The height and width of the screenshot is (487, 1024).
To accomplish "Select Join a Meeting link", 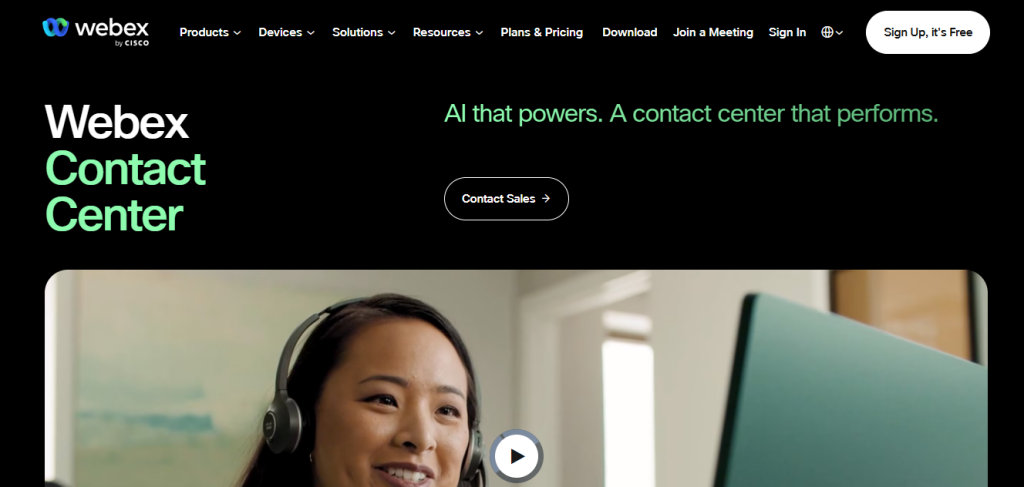I will pos(713,32).
